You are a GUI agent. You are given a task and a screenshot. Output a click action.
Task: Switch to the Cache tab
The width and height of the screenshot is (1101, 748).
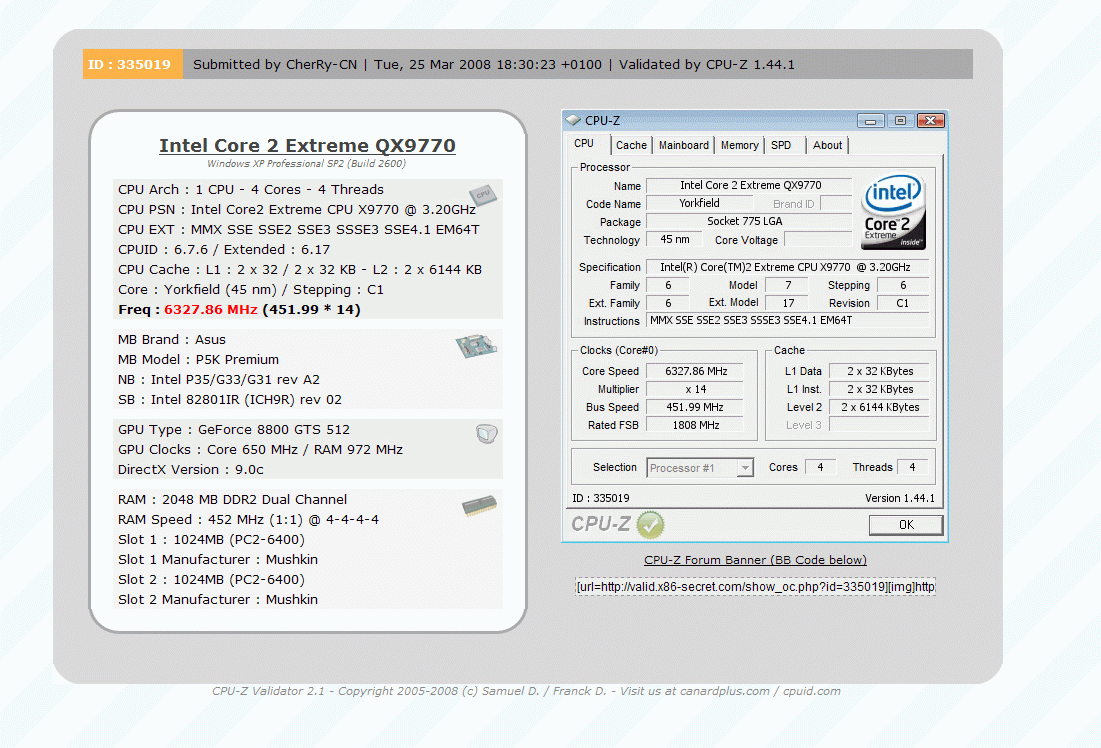(x=631, y=145)
